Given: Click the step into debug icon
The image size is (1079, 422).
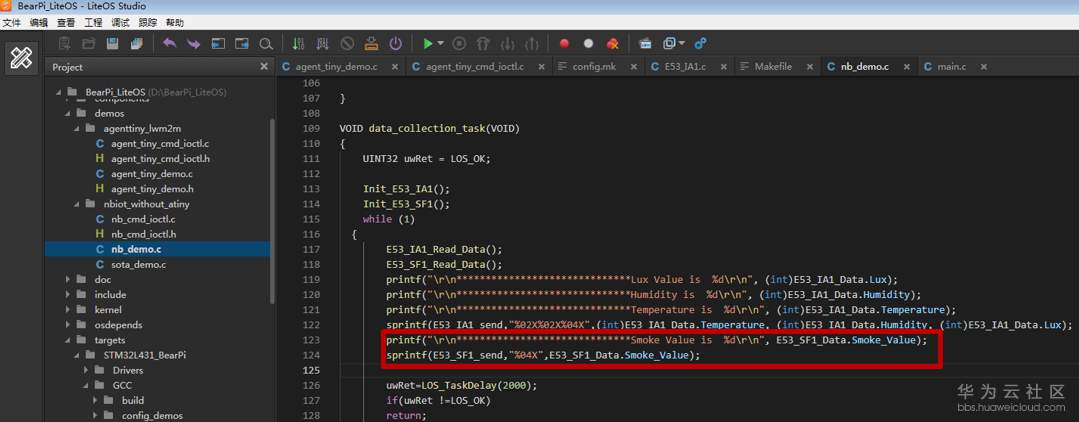Looking at the screenshot, I should (x=507, y=43).
